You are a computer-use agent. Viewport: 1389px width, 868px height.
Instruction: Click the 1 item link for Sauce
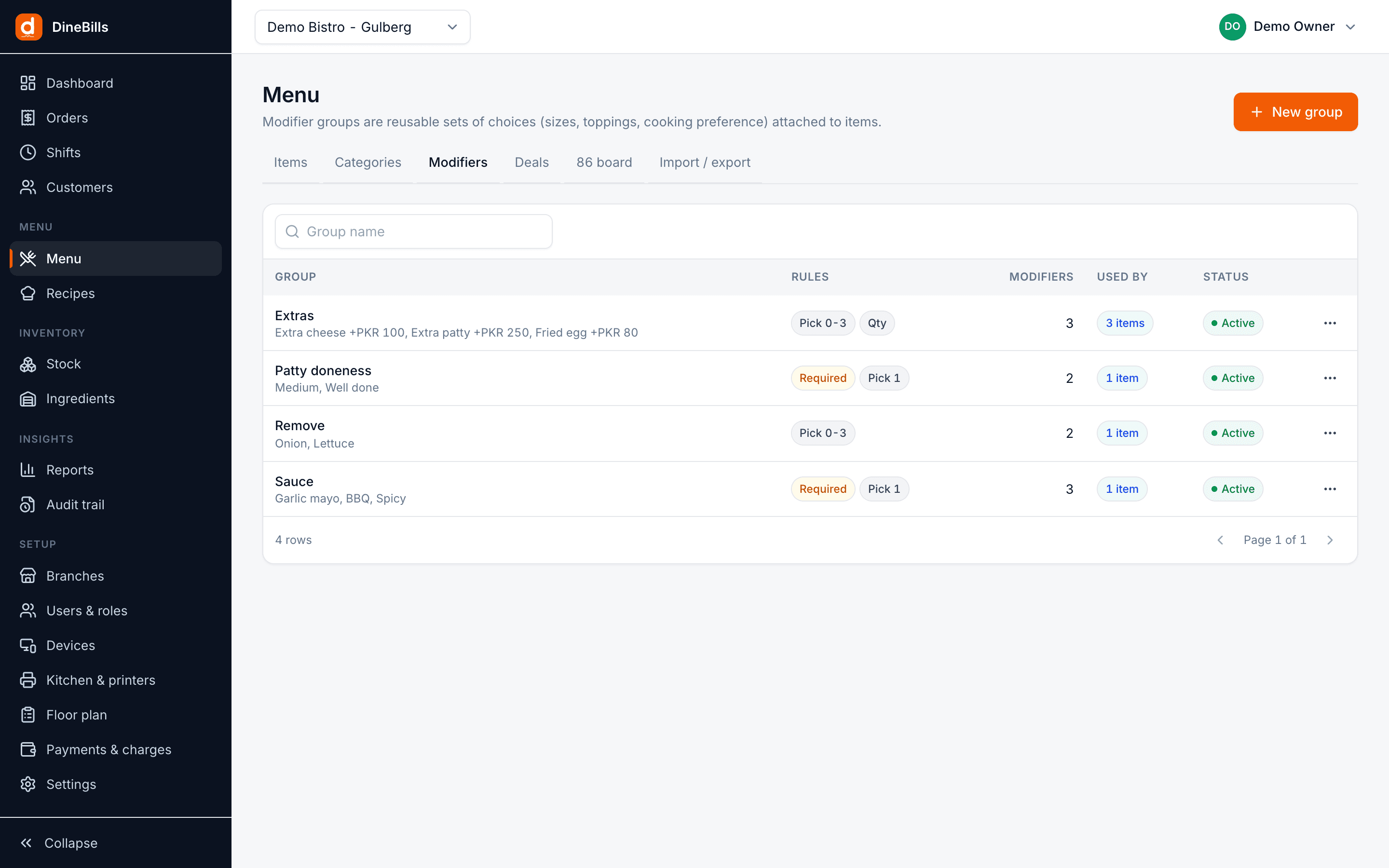click(1122, 489)
